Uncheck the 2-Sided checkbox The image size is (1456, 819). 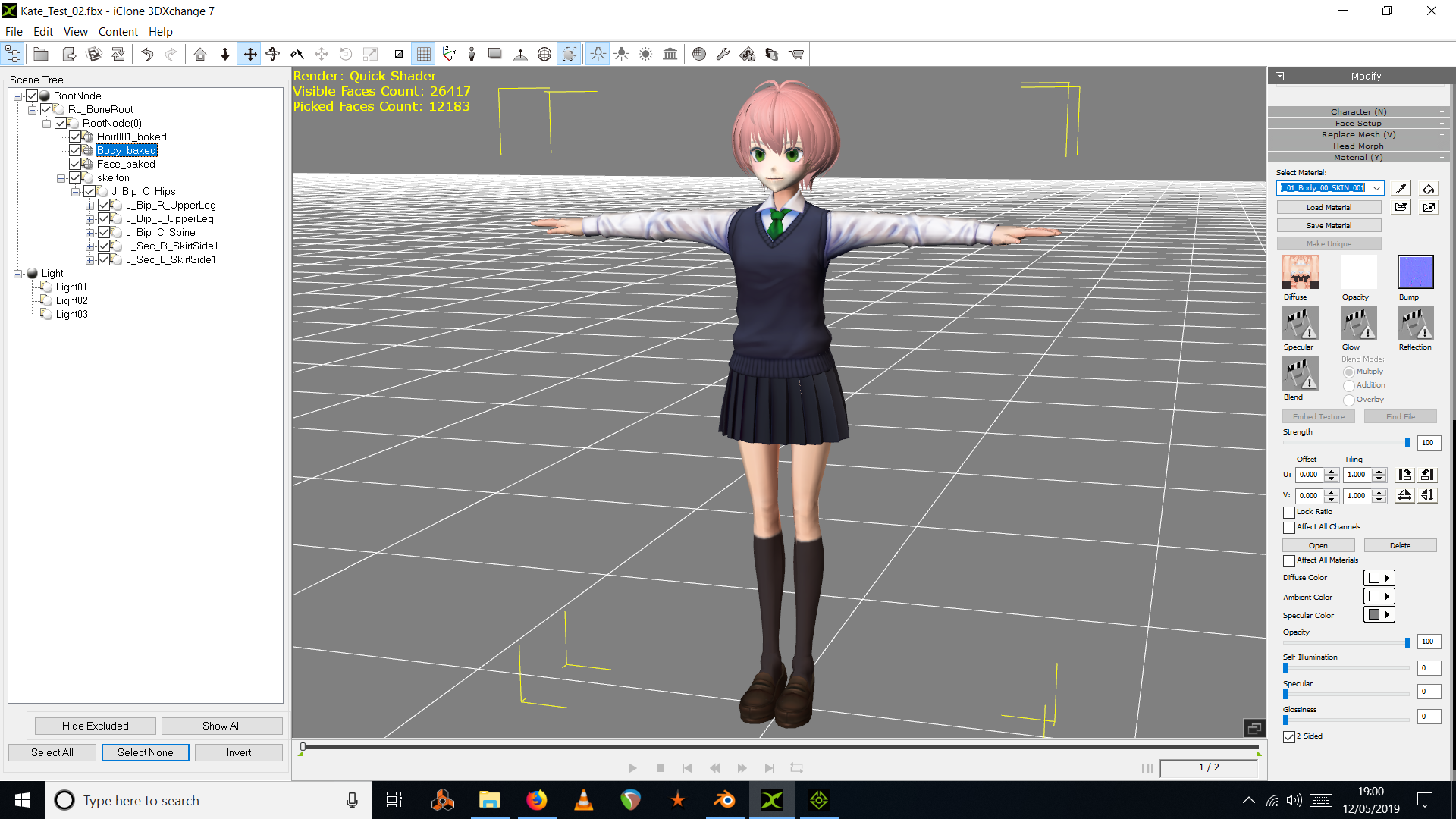tap(1289, 736)
